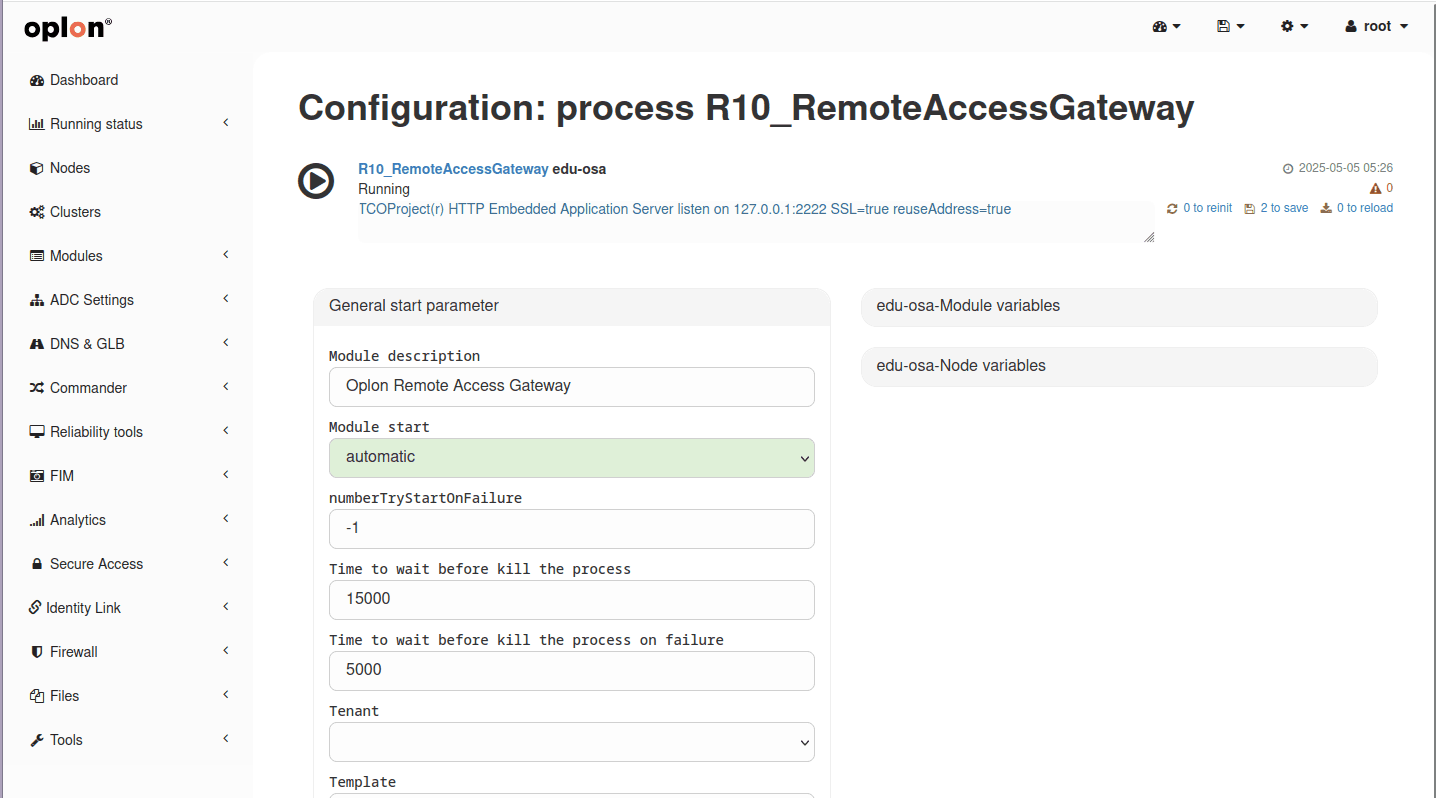The height and width of the screenshot is (798, 1436).
Task: Open the save floppy-disk menu in header
Action: (1230, 27)
